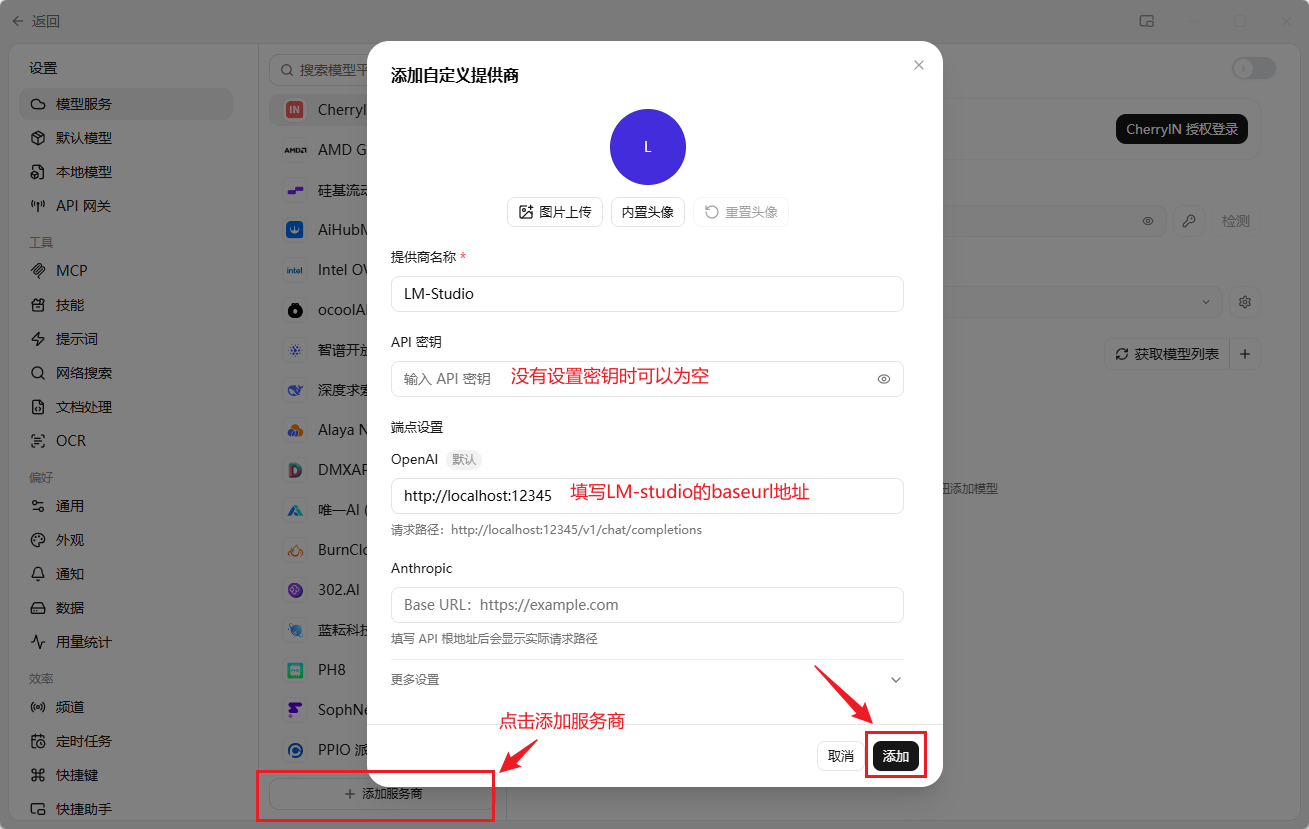1309x829 pixels.
Task: Click the CherryIN provider logo
Action: pos(294,110)
